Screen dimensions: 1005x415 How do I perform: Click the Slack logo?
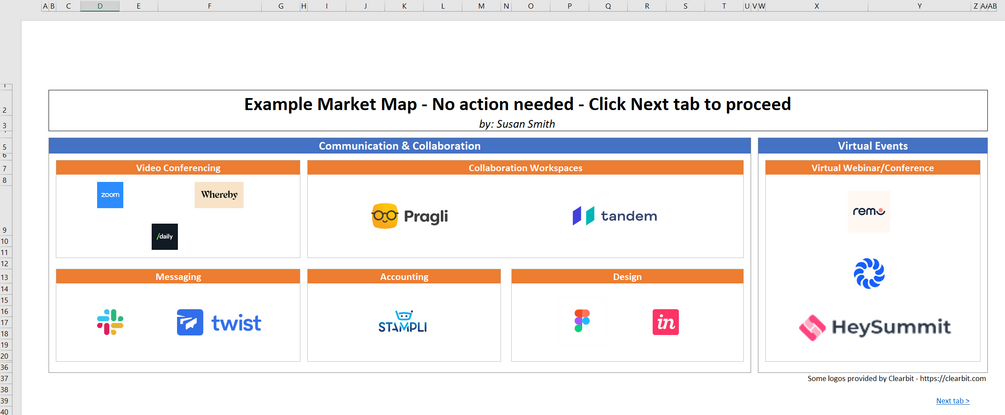(x=110, y=322)
